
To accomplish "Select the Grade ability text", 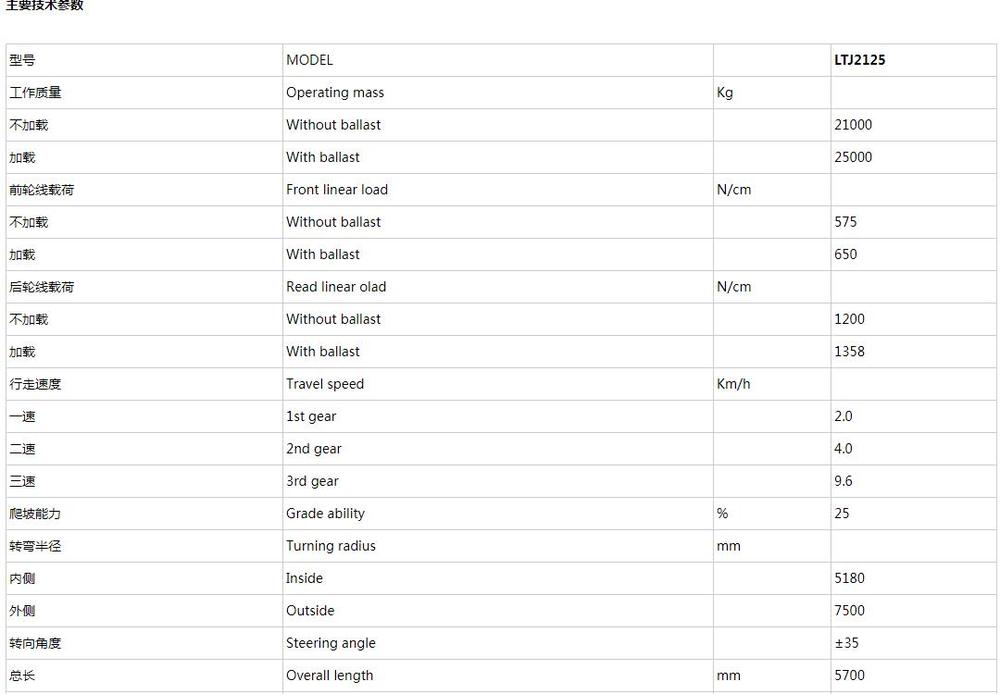I will point(325,513).
